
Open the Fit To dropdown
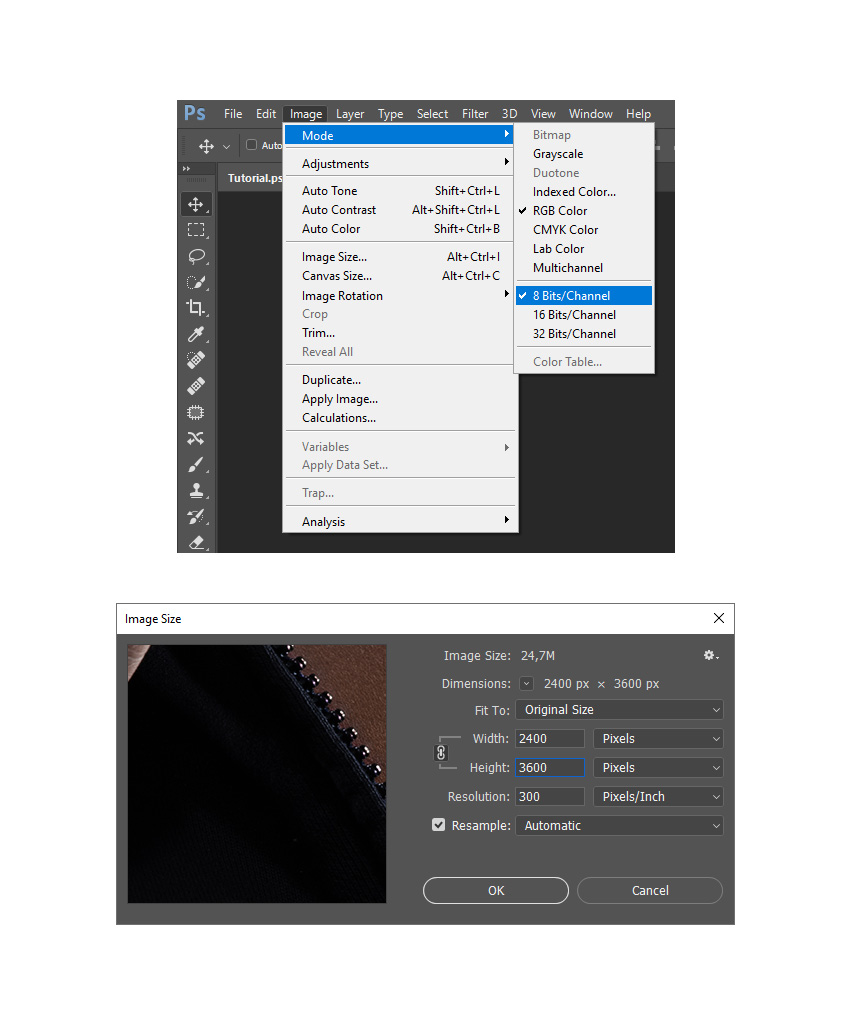(x=619, y=708)
